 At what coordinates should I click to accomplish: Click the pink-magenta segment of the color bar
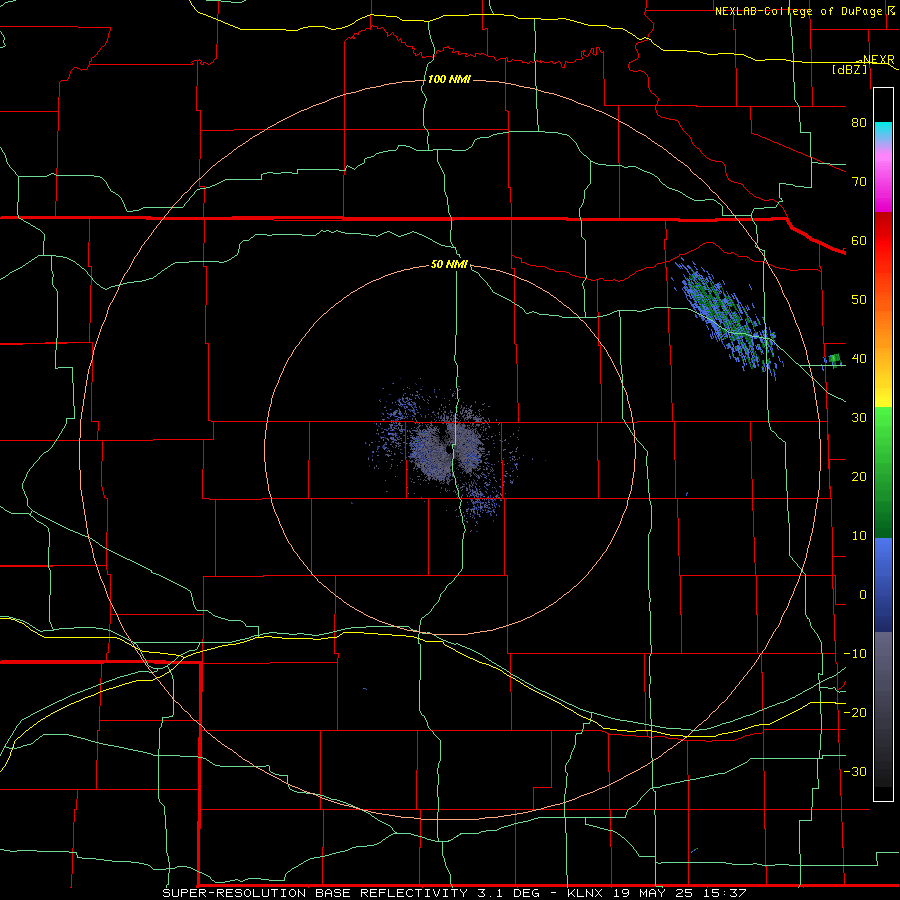pyautogui.click(x=883, y=179)
